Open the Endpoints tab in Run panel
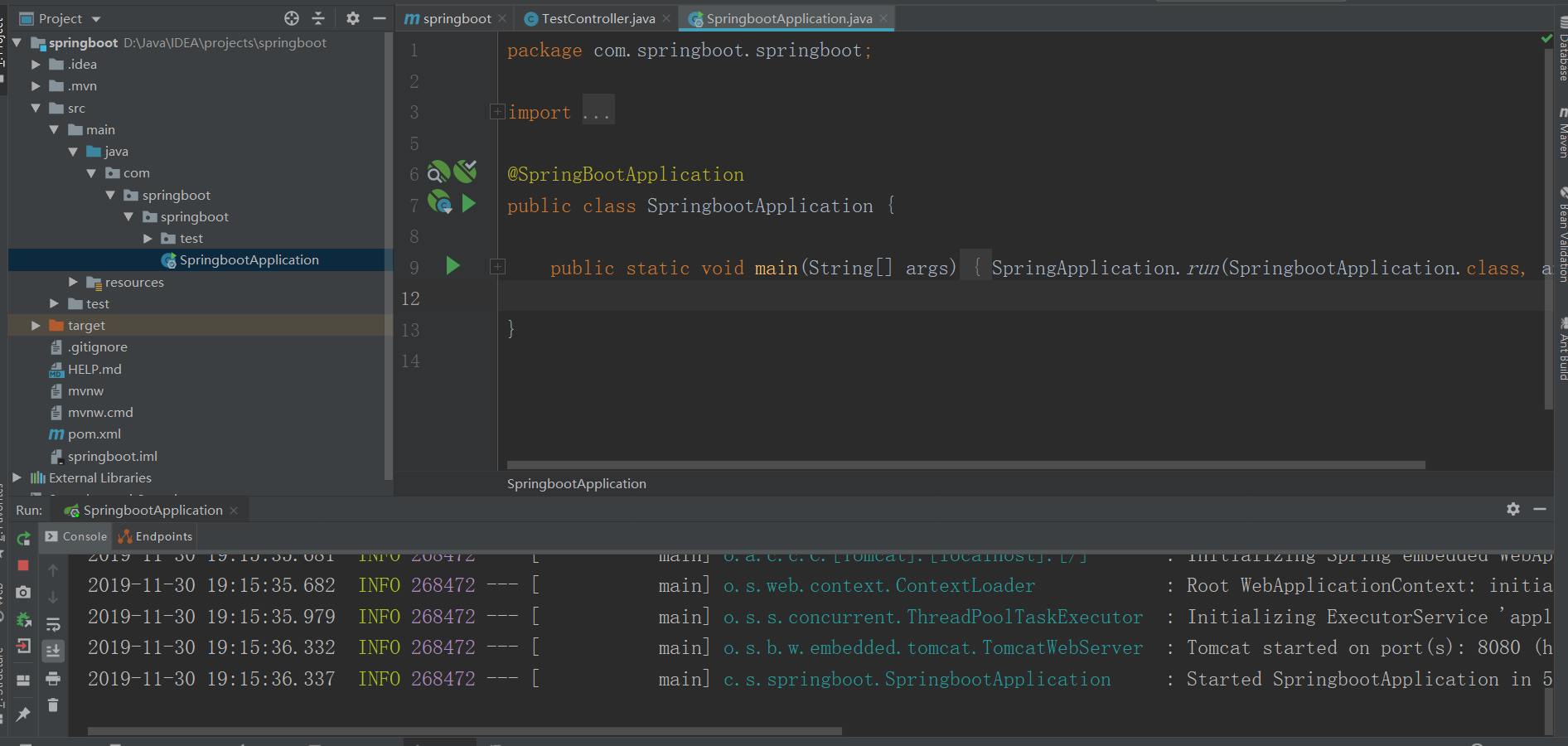Image resolution: width=1568 pixels, height=746 pixels. (x=155, y=536)
